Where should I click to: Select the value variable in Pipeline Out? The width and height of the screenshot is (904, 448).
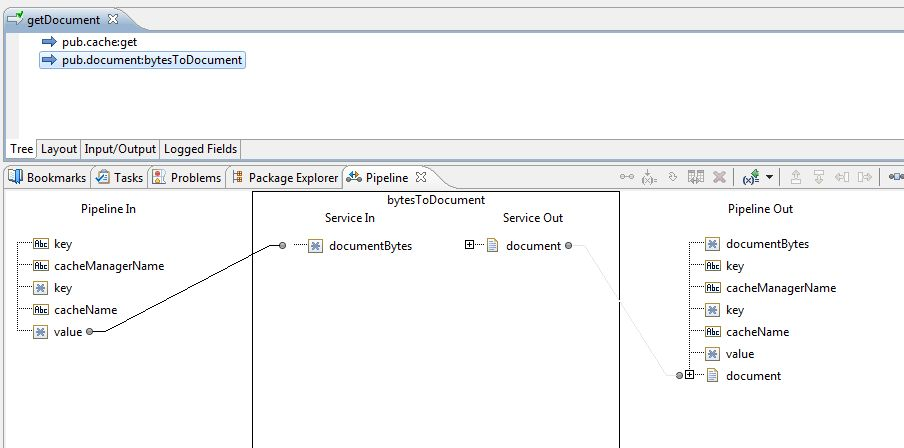(x=740, y=353)
